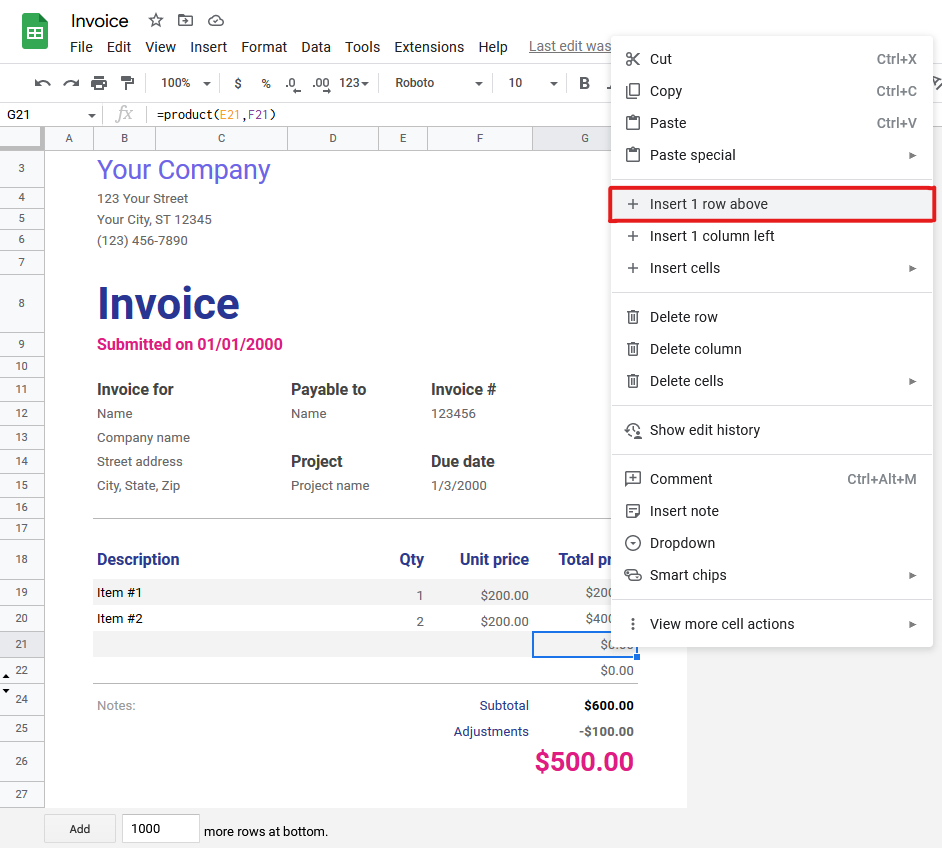The height and width of the screenshot is (848, 942).
Task: Open the View menu
Action: click(x=160, y=47)
